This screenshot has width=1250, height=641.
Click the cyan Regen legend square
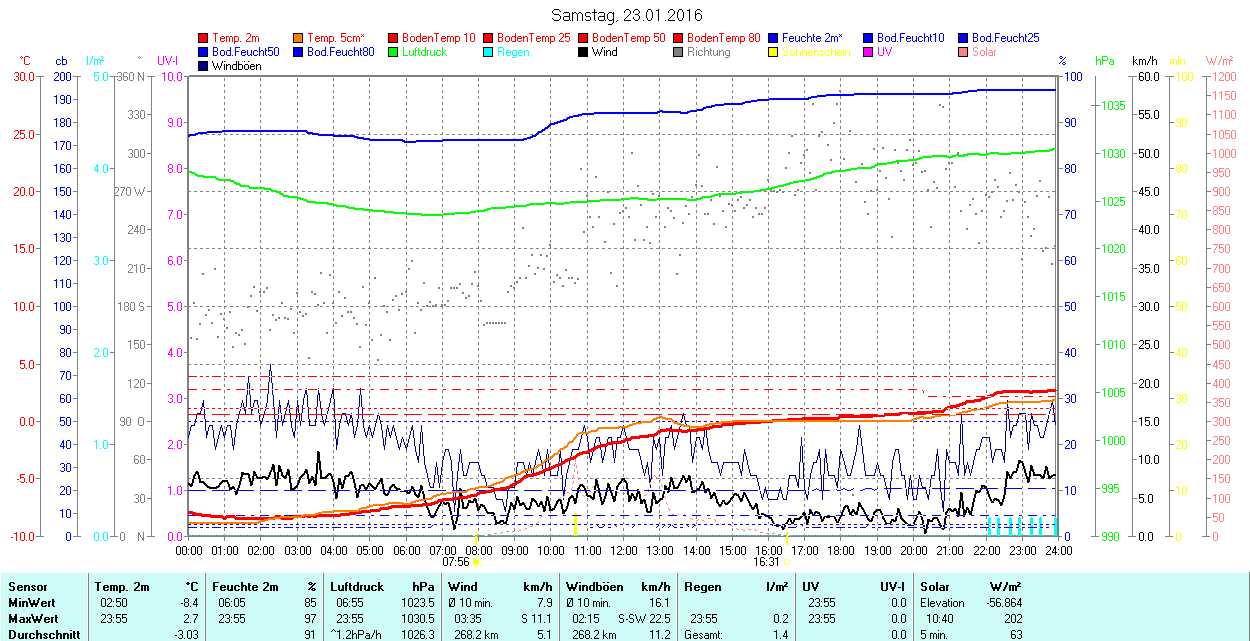pyautogui.click(x=488, y=52)
